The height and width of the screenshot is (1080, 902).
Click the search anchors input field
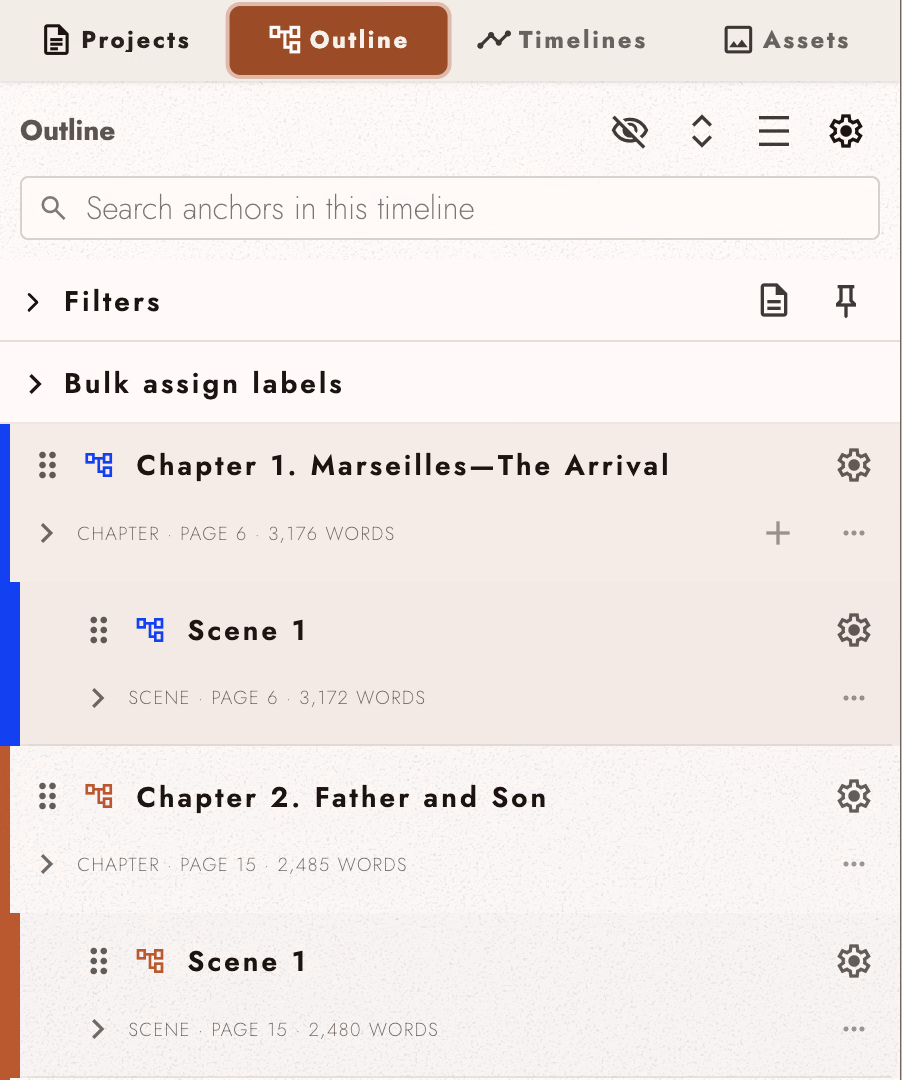[450, 208]
